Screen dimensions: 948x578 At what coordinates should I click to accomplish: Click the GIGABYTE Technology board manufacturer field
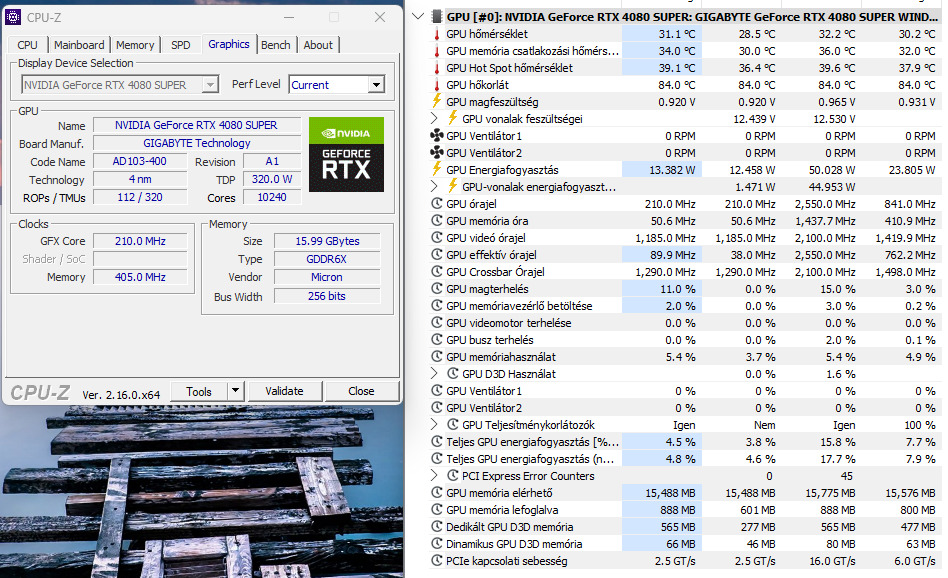pyautogui.click(x=196, y=143)
